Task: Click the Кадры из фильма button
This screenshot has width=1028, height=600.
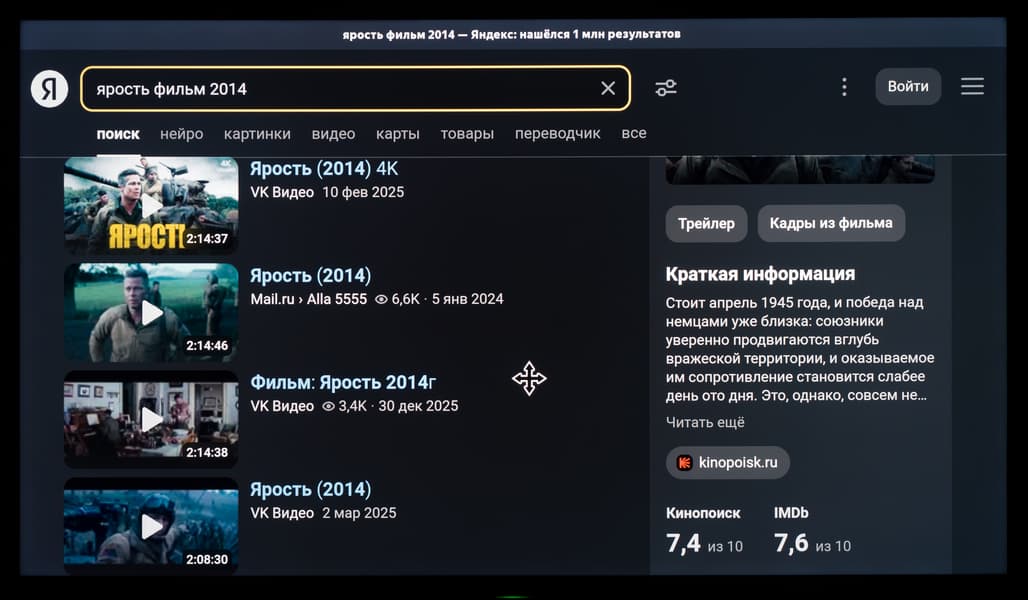Action: [x=830, y=223]
